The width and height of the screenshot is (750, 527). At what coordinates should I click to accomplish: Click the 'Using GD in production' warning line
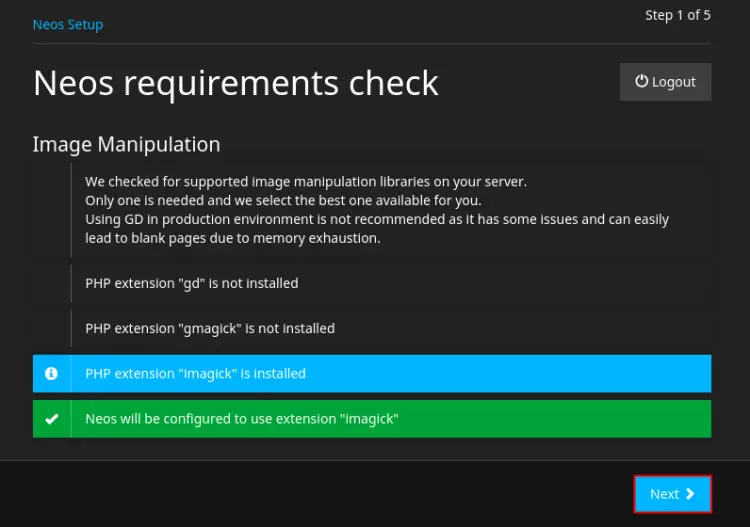click(377, 219)
